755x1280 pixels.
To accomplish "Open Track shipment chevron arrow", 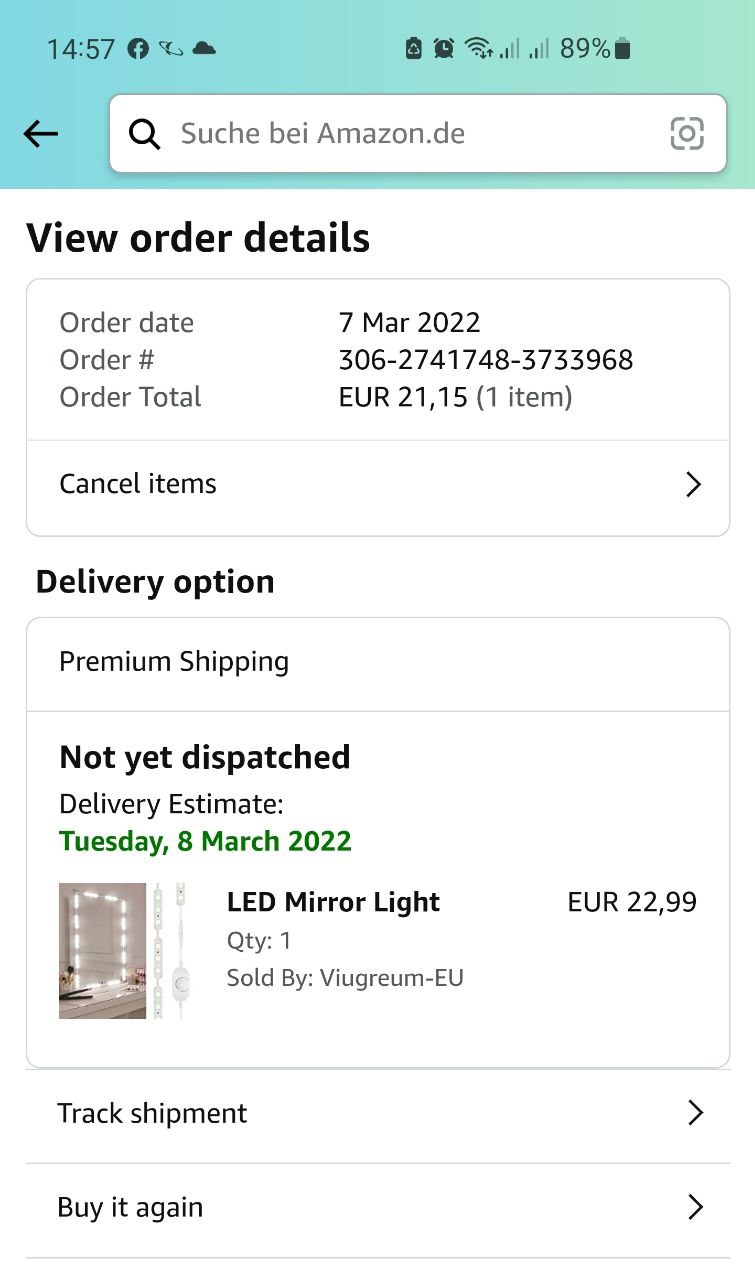I will [695, 1113].
